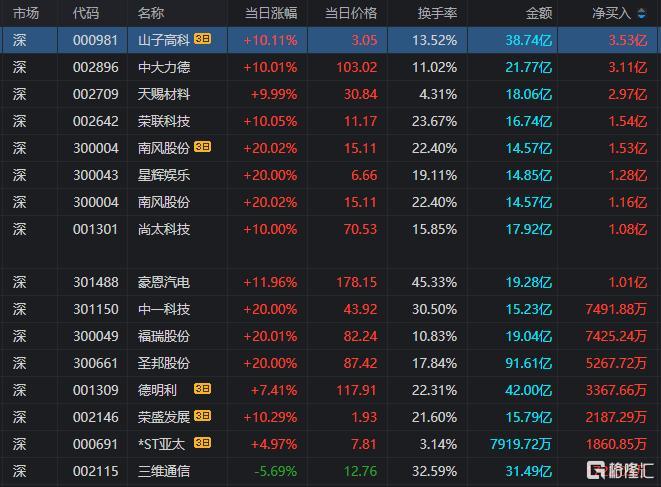
Task: Select stock code 002642
Action: (96, 121)
